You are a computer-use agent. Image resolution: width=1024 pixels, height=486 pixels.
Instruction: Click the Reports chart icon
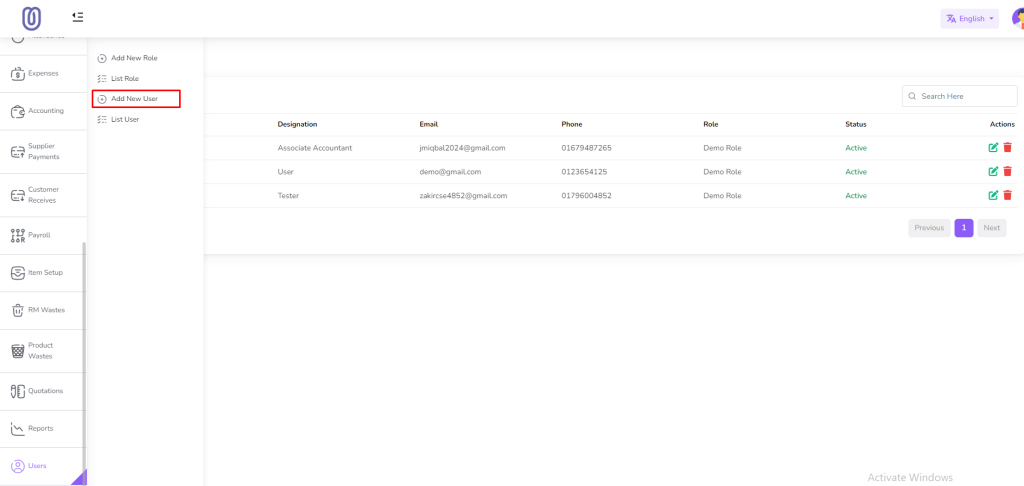click(x=18, y=429)
